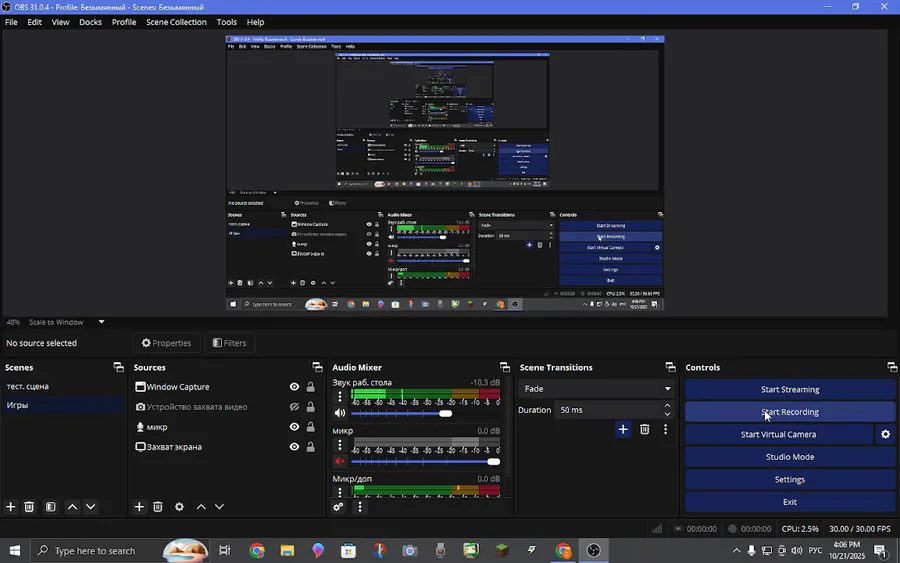Open the Tools menu
Image resolution: width=900 pixels, height=563 pixels.
pos(227,22)
